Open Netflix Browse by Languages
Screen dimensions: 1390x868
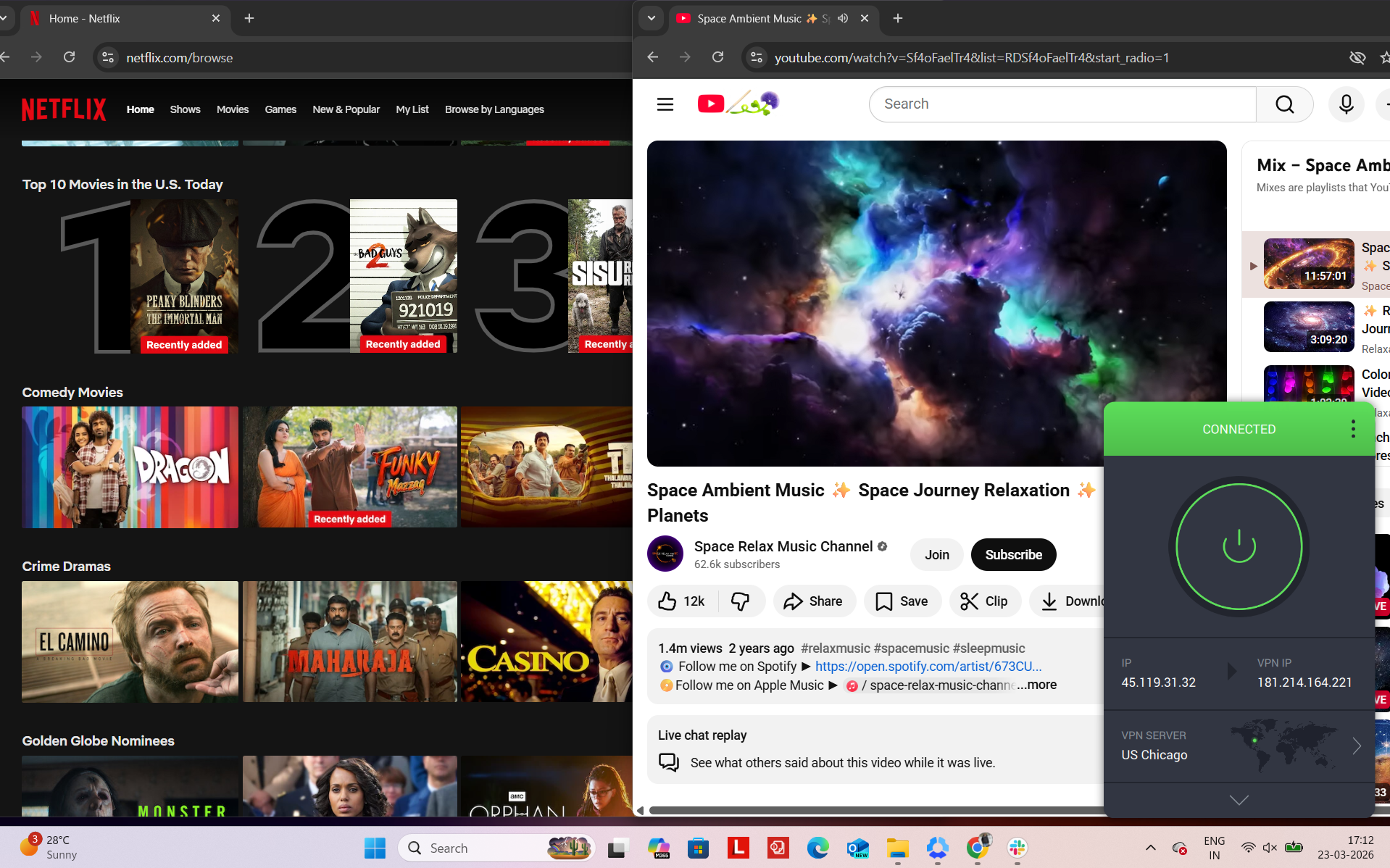[494, 109]
